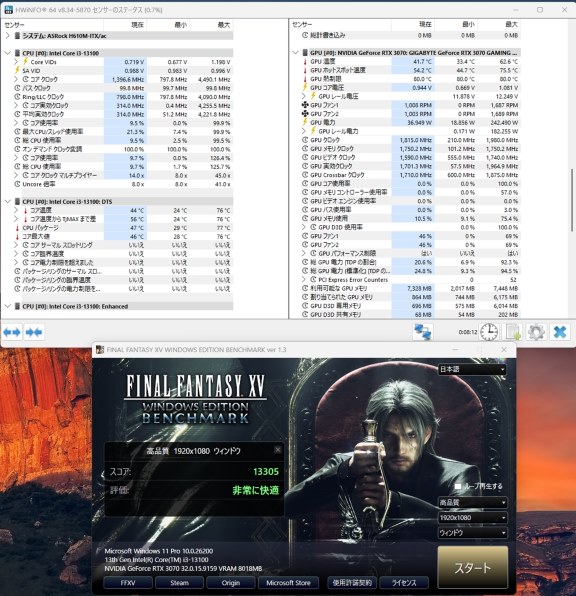This screenshot has height=596, width=576.
Task: Select the GPU 温度 current value 41.7 °C
Action: point(422,61)
